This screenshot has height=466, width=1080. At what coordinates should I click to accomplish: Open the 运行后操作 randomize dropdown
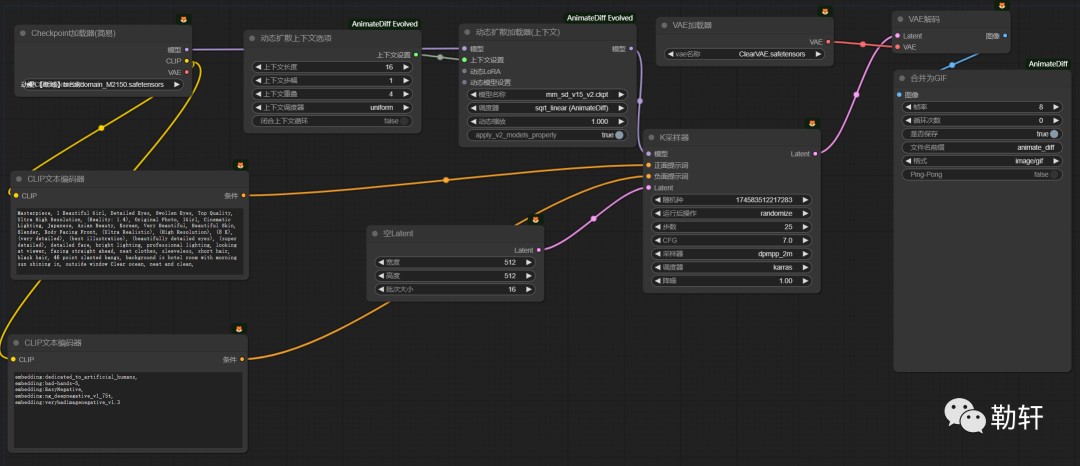[731, 213]
